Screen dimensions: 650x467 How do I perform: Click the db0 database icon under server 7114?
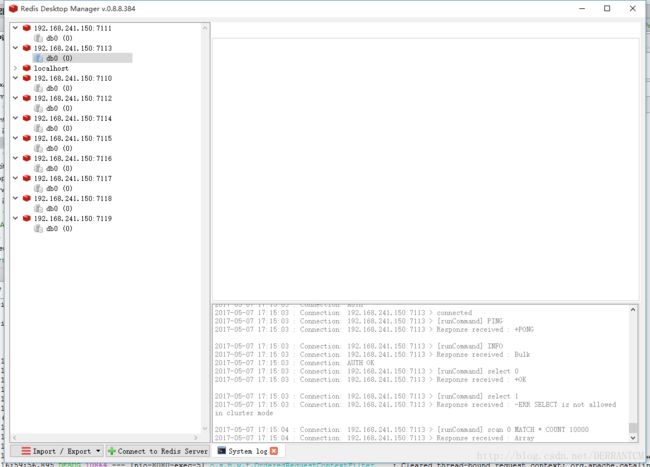(x=38, y=128)
